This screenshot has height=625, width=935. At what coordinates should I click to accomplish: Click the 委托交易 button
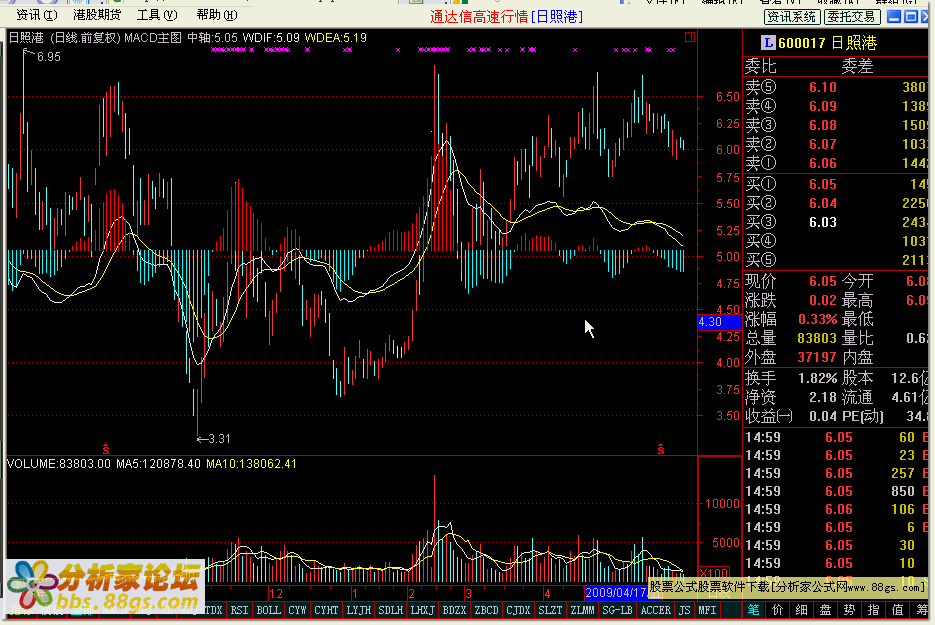coord(851,17)
